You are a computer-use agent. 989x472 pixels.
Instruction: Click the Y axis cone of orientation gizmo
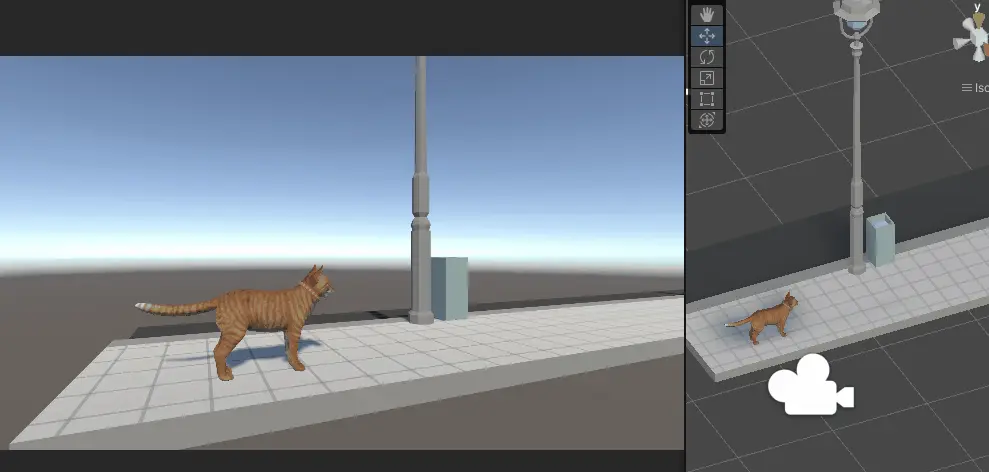978,20
